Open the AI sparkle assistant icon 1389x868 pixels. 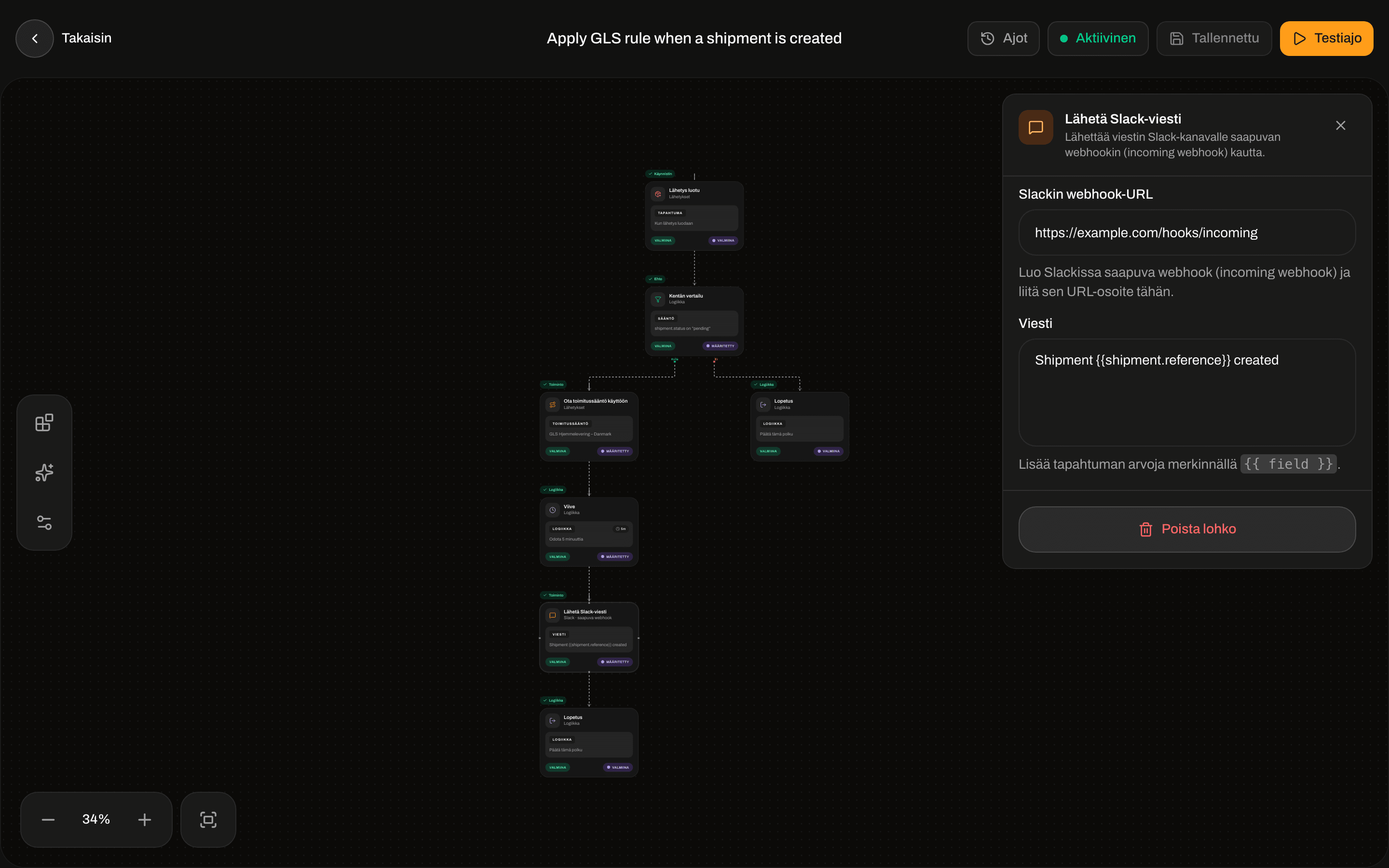[44, 473]
